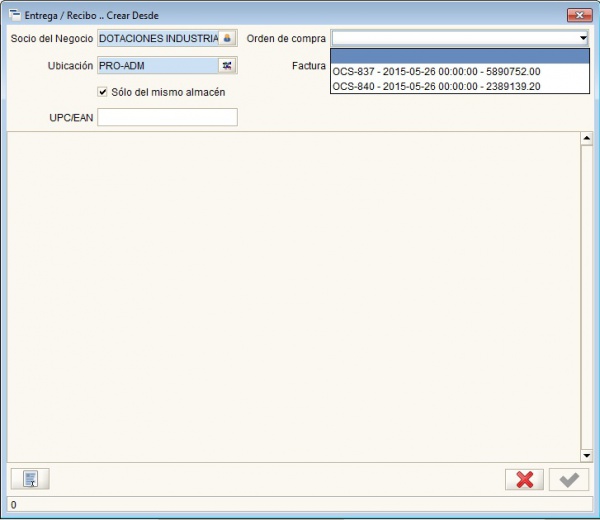Confirm with the checkmark OK button
600x520 pixels.
pos(568,479)
